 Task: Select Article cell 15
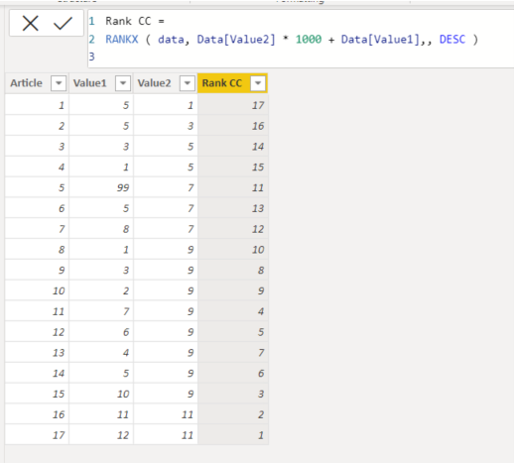[37, 394]
